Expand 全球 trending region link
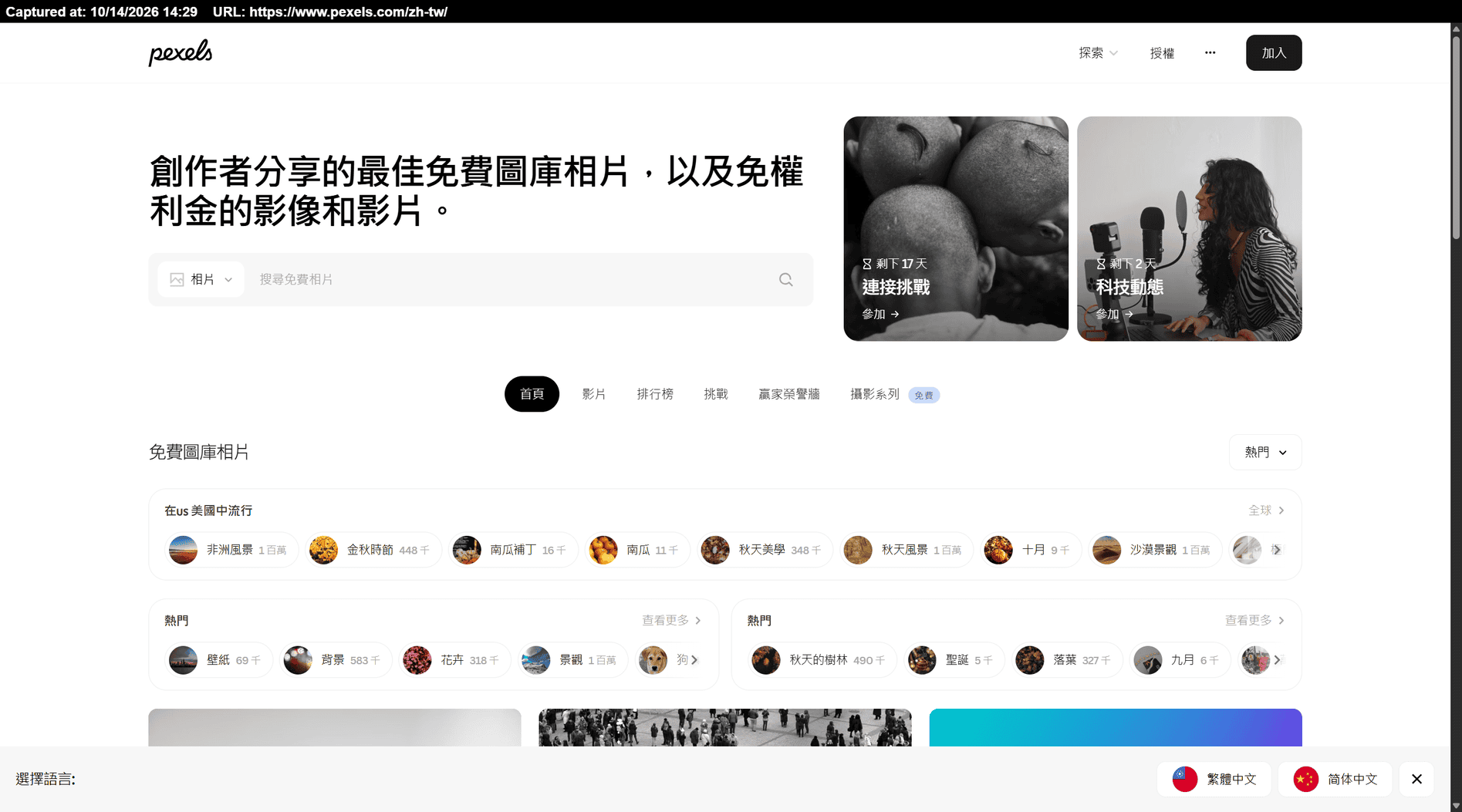This screenshot has height=812, width=1462. [x=1266, y=510]
